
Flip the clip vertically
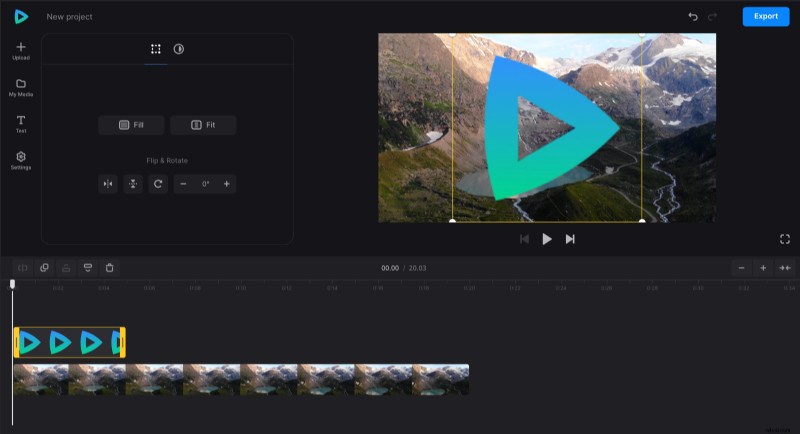pos(133,184)
